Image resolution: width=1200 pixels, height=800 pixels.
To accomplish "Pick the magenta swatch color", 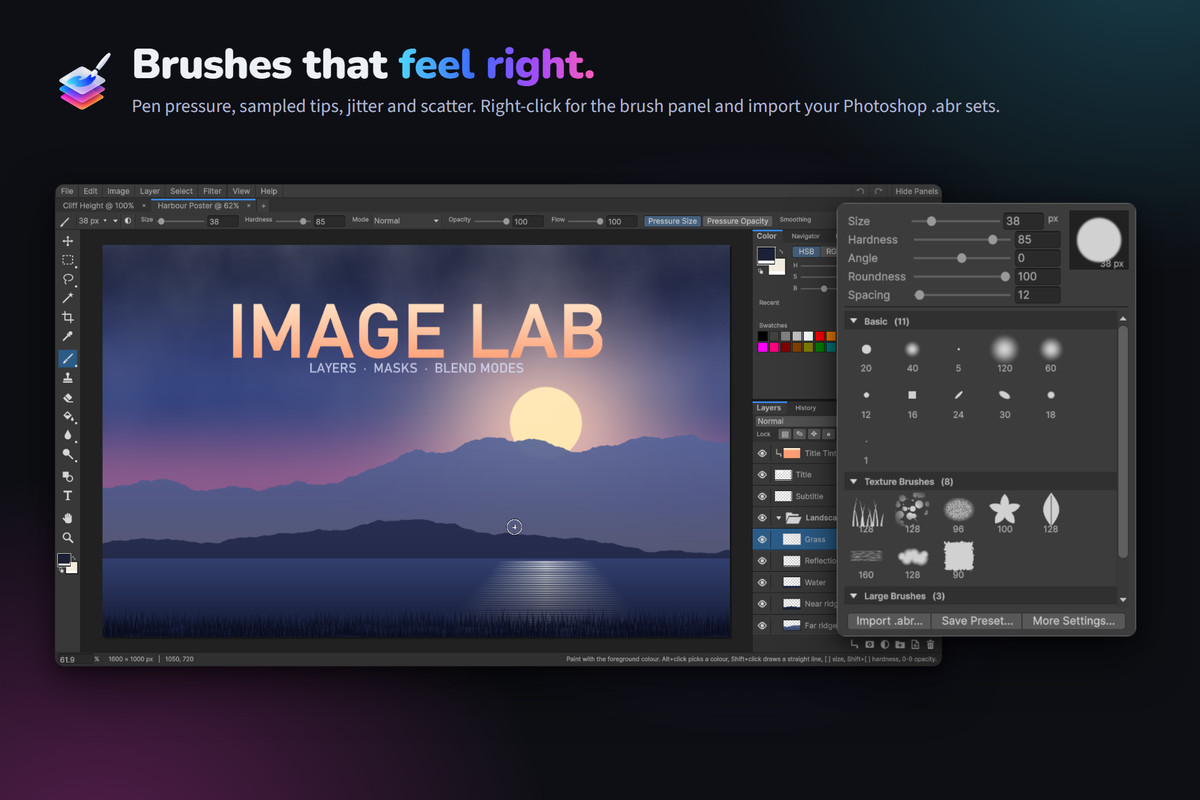I will coord(763,347).
